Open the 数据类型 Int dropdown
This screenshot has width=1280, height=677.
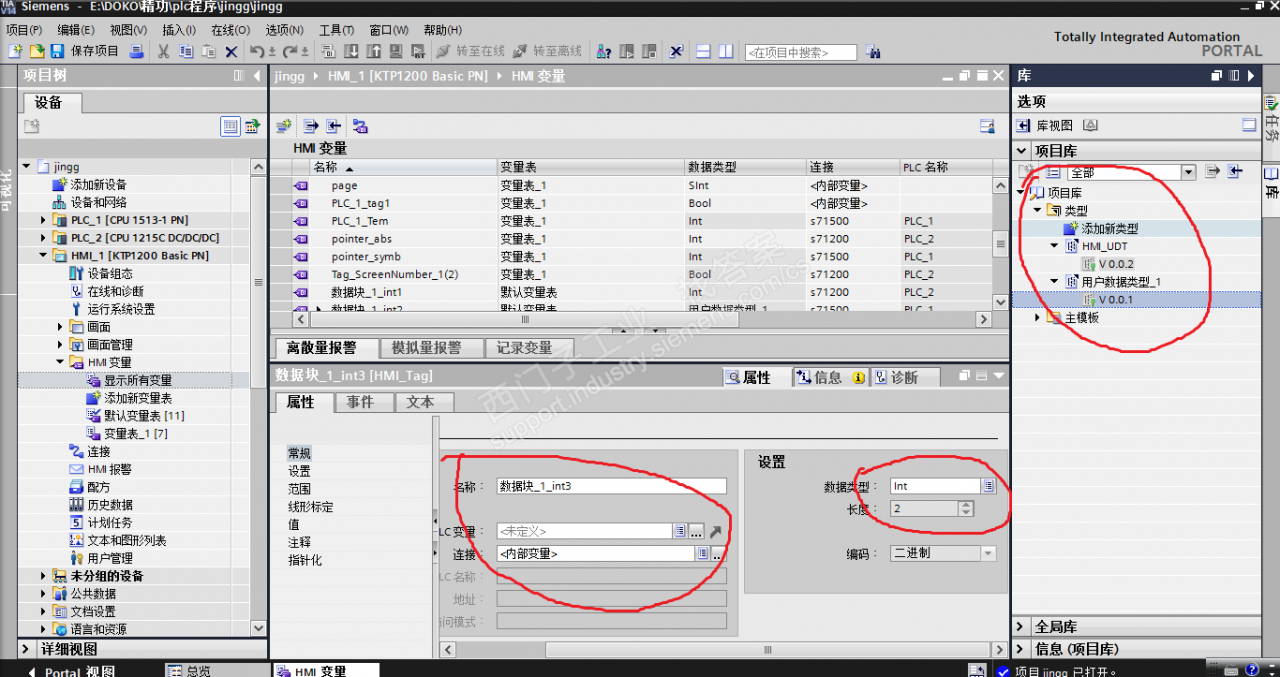tap(987, 487)
